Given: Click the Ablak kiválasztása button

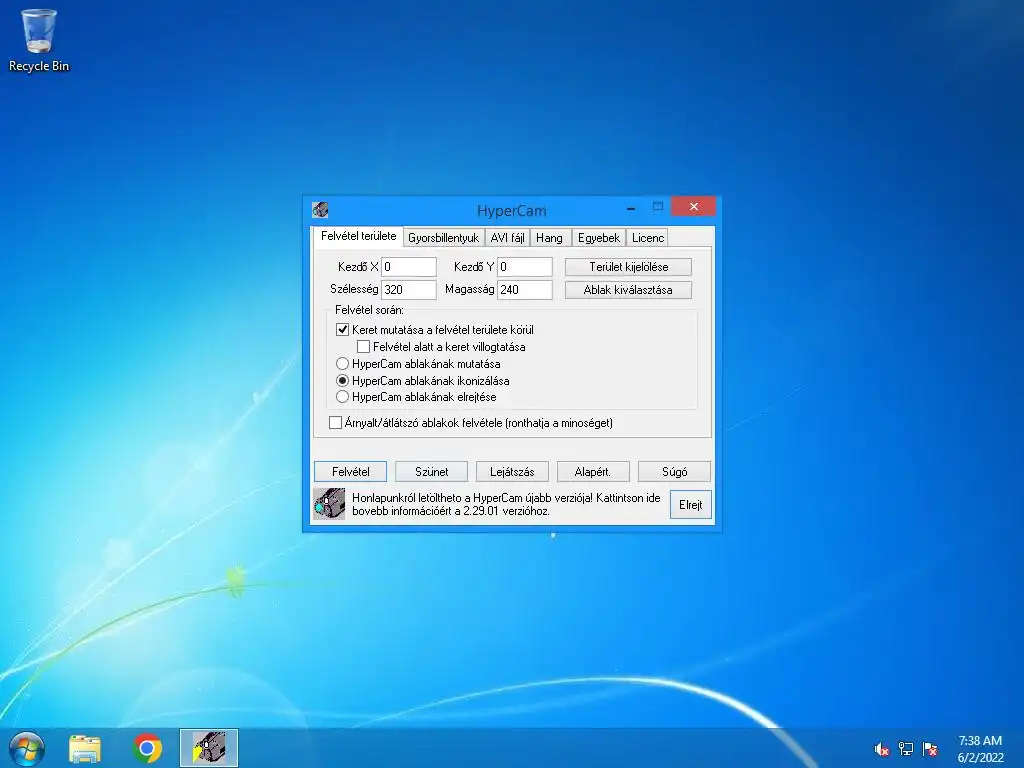Looking at the screenshot, I should coord(628,290).
